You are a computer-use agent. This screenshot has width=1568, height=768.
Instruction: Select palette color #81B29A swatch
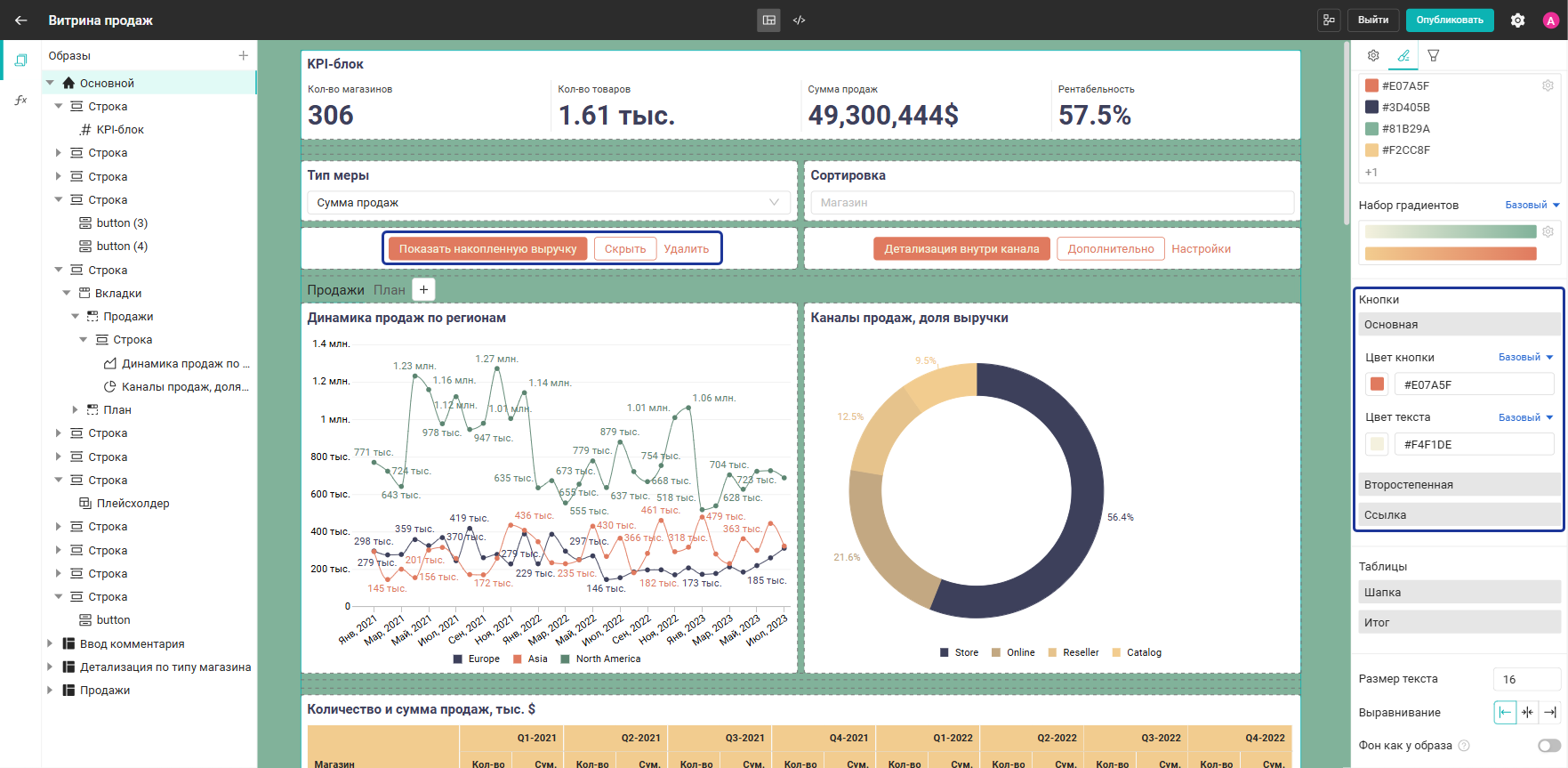pos(1371,128)
